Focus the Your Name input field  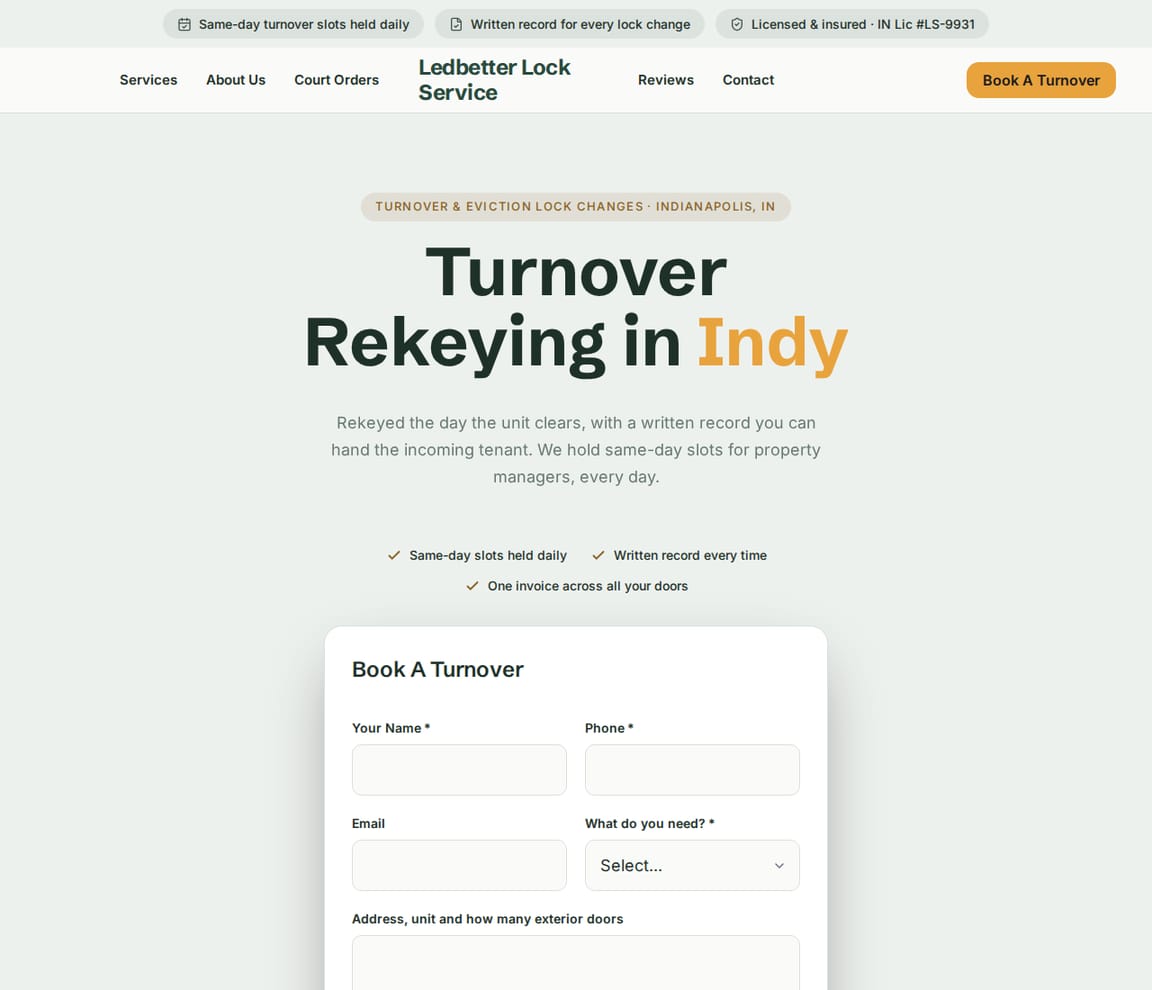459,770
